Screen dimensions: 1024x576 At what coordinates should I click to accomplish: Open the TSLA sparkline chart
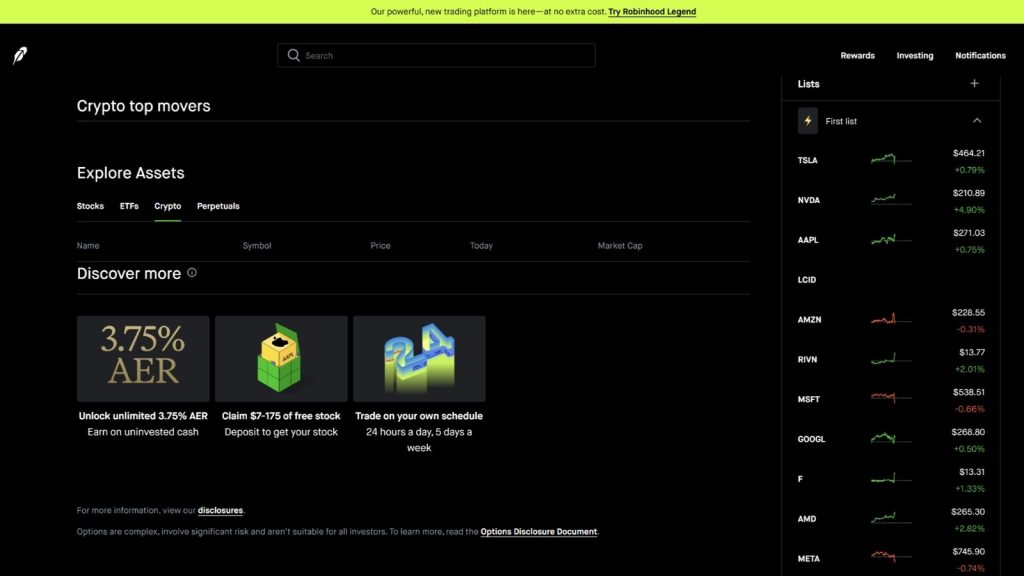[x=890, y=160]
